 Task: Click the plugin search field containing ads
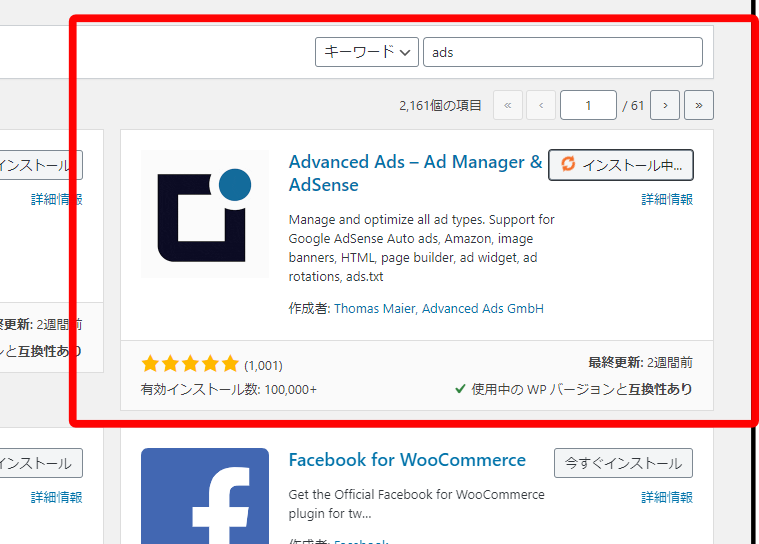[x=562, y=52]
